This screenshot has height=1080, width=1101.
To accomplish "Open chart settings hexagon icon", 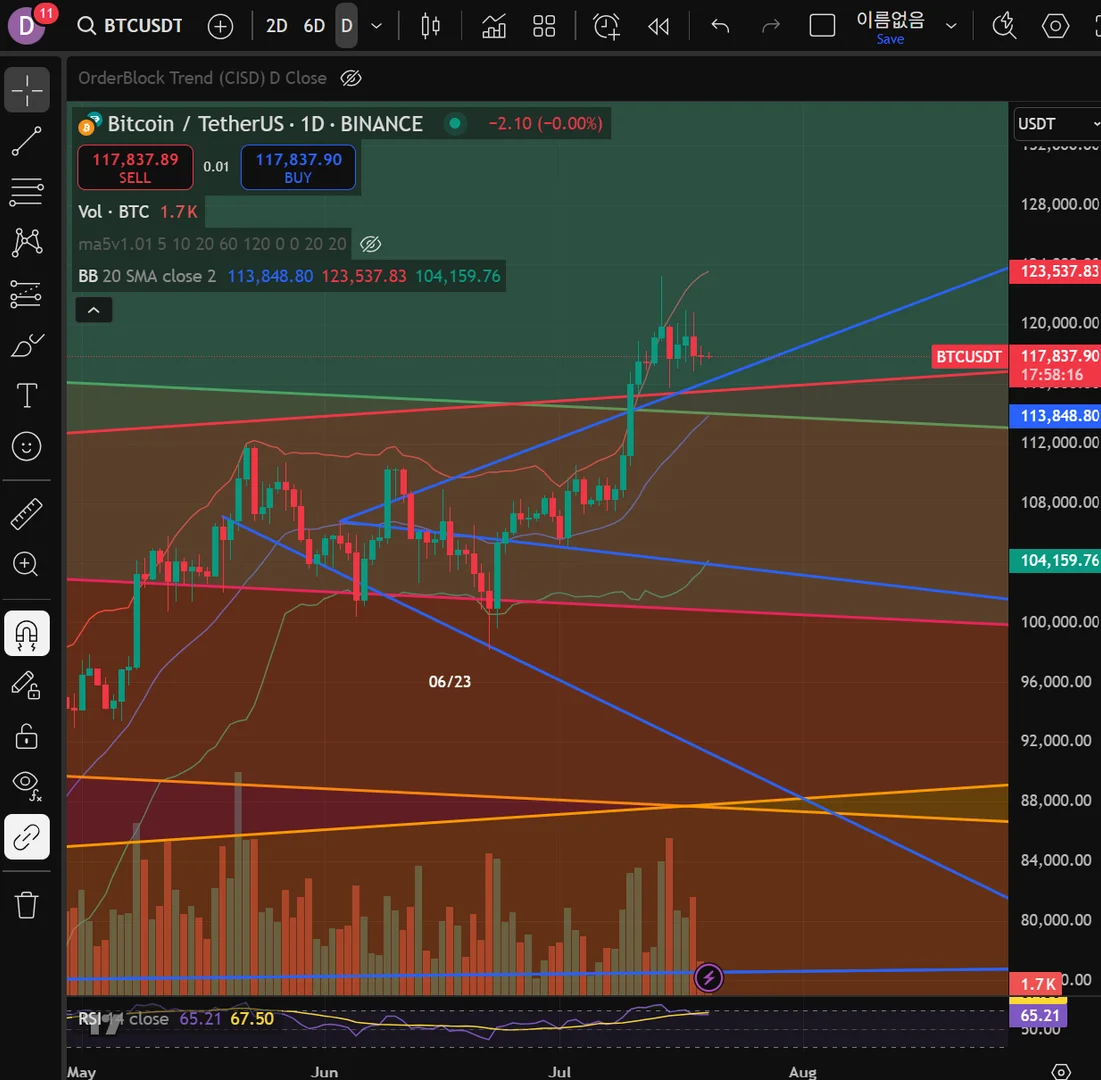I will (1055, 27).
